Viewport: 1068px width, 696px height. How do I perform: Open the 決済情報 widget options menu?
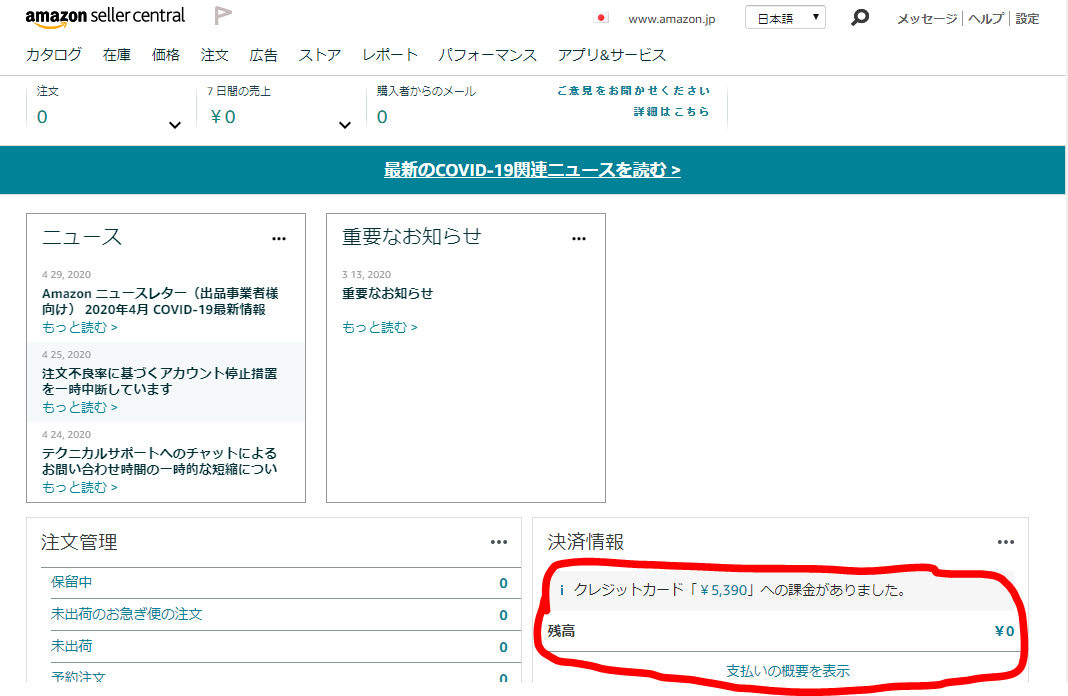pos(1005,542)
